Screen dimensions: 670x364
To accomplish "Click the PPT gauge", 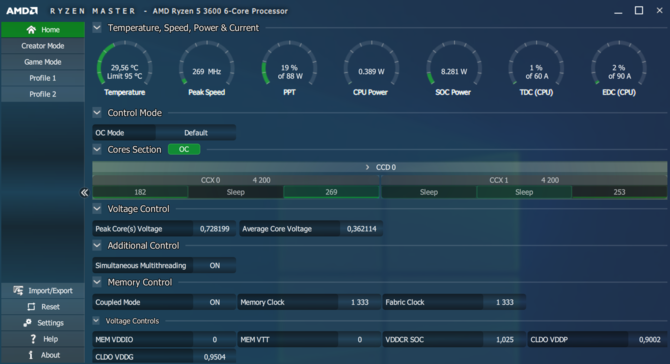I will pos(289,68).
